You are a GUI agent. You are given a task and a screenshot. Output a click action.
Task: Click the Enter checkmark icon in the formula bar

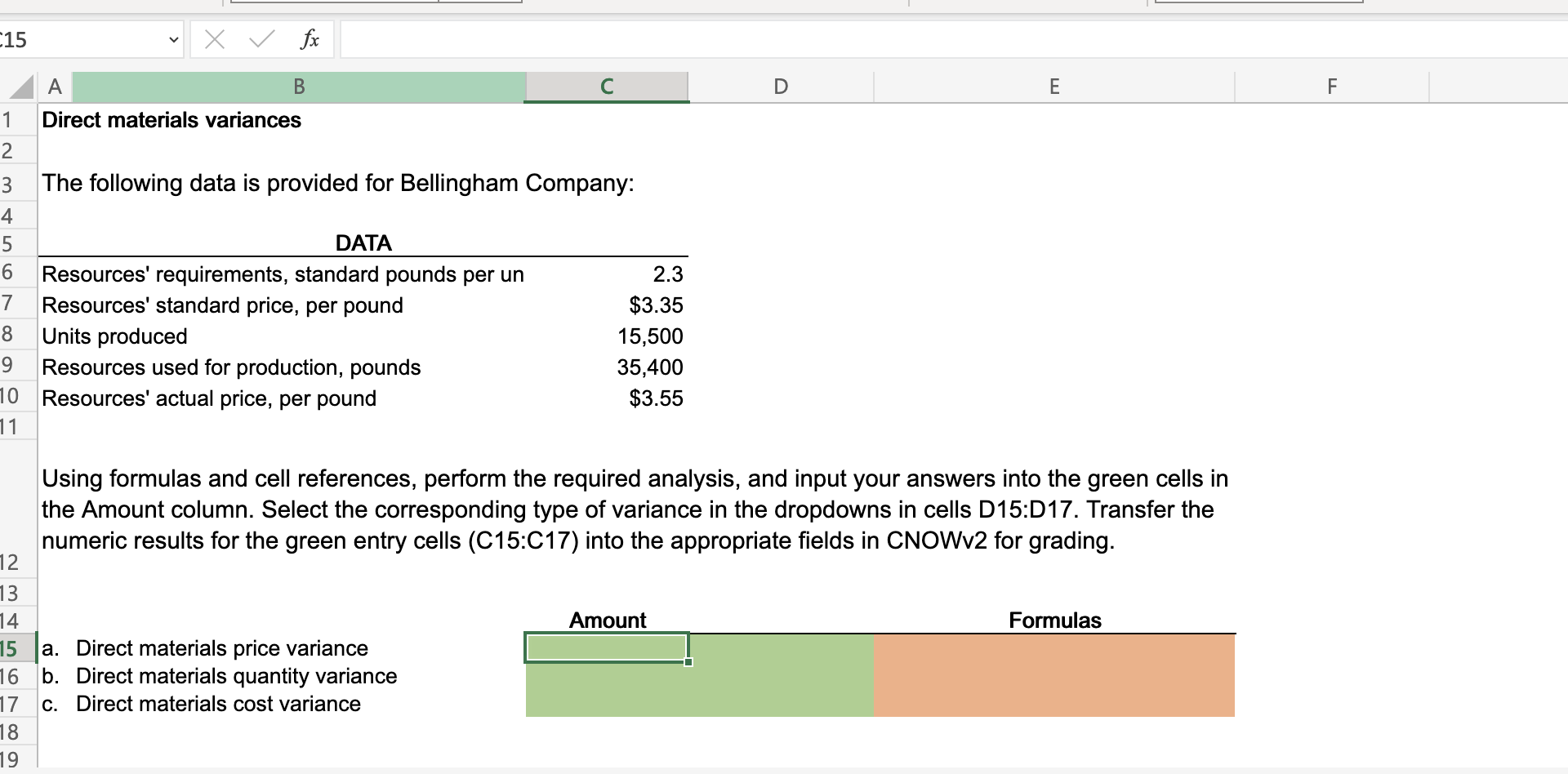click(x=258, y=38)
